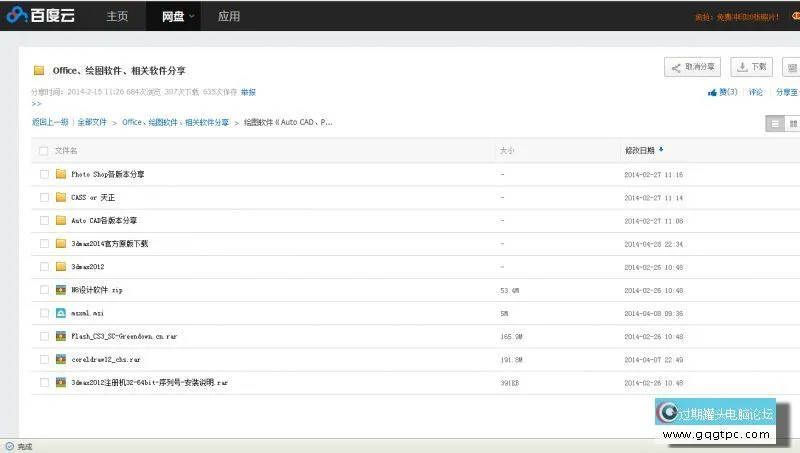800x453 pixels.
Task: Click the Baidu Cloud logo
Action: click(x=41, y=15)
